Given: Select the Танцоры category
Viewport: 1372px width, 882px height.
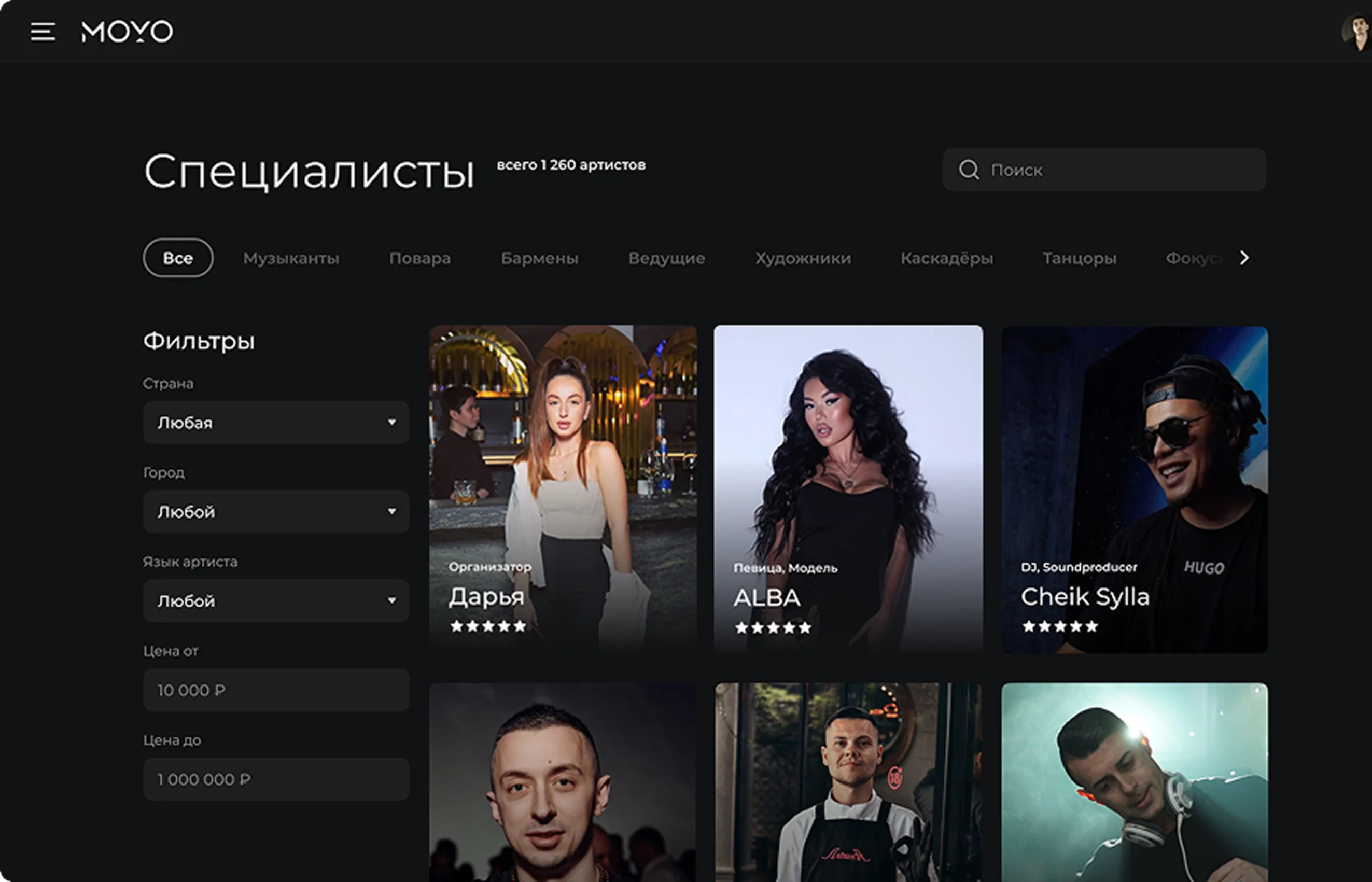Looking at the screenshot, I should click(x=1079, y=258).
